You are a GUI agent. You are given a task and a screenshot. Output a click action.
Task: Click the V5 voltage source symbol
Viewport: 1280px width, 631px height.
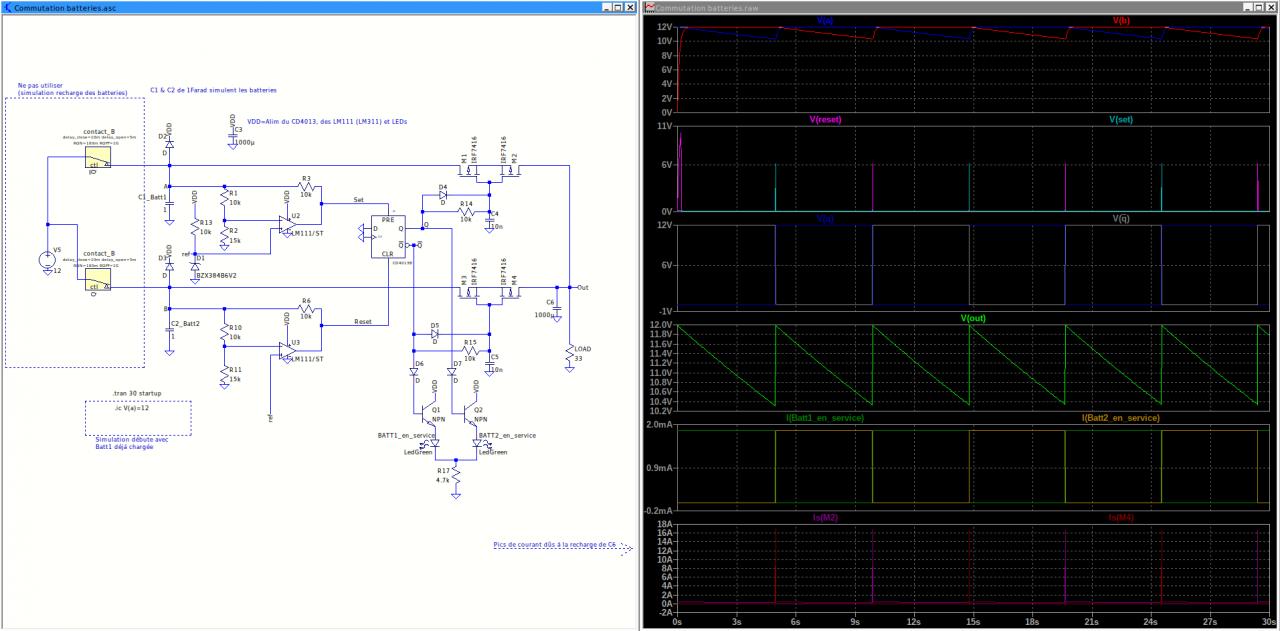47,260
